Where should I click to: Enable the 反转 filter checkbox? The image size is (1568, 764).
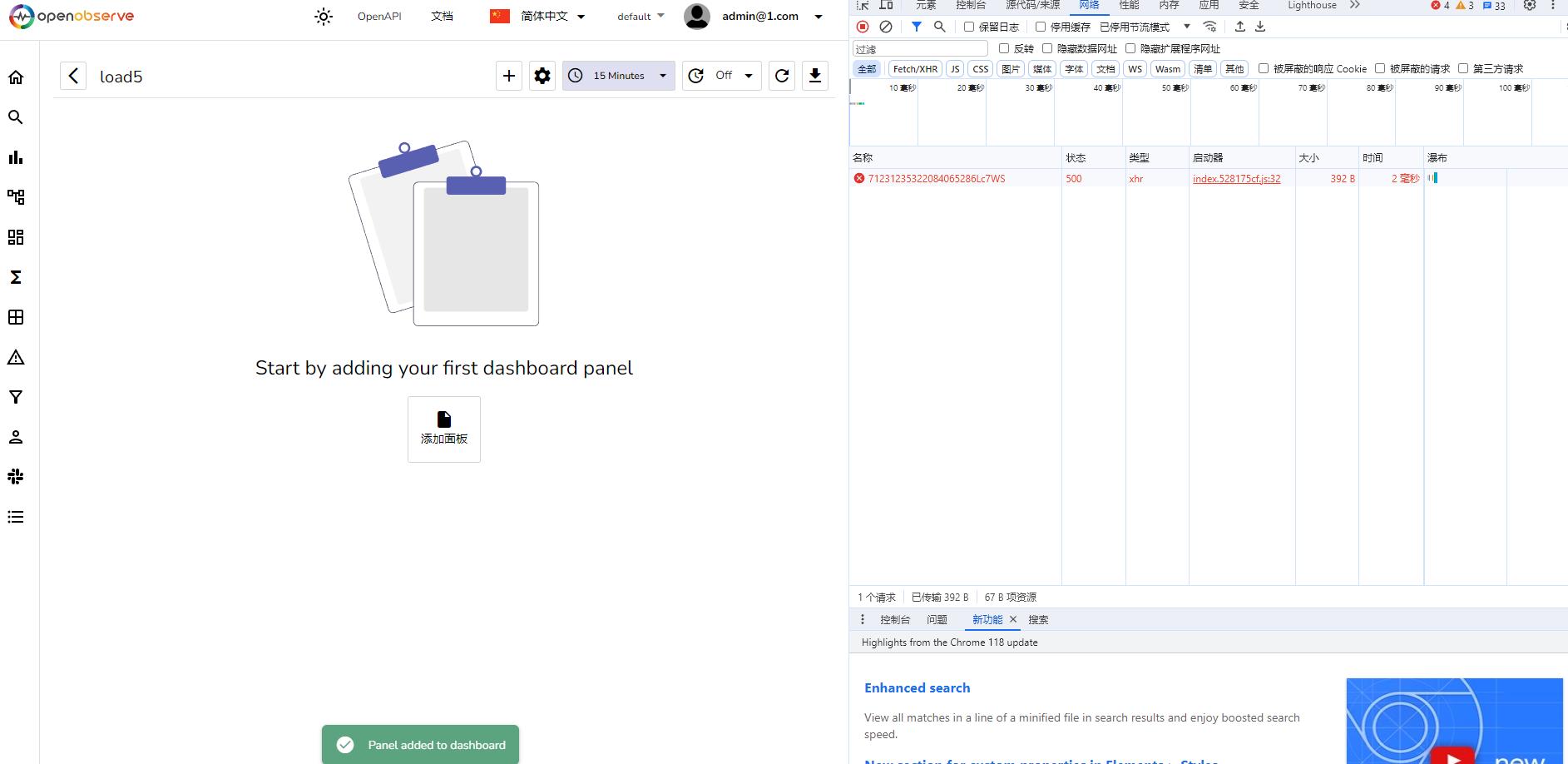[1003, 47]
